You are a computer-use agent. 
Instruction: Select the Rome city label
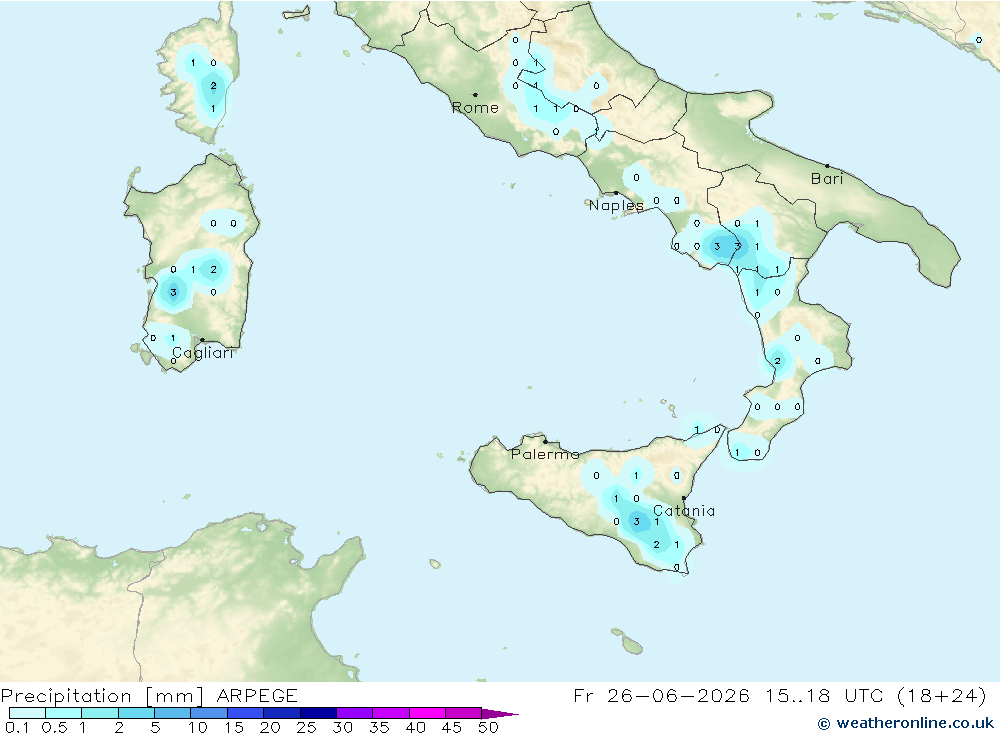pyautogui.click(x=475, y=108)
